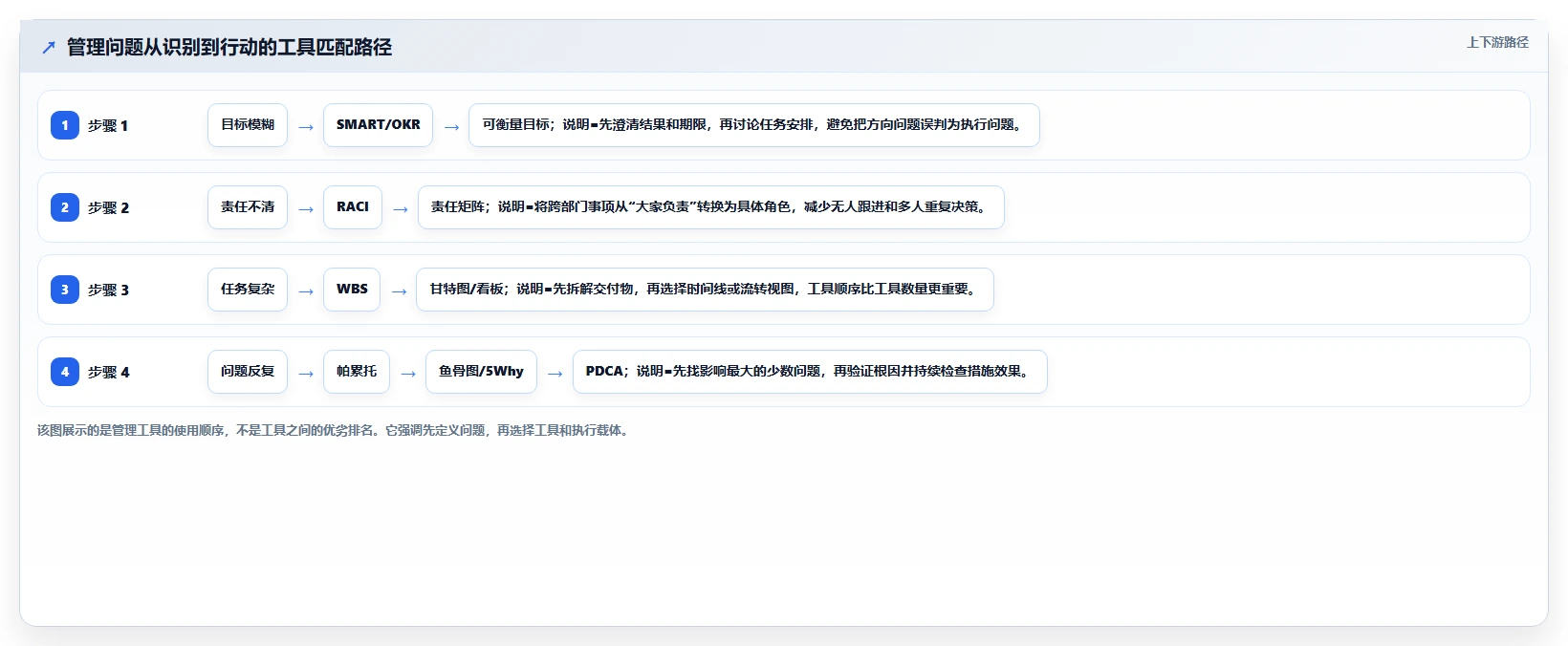Click the footnote starting 该图展示的是管理工具
The width and height of the screenshot is (1568, 646).
335,431
